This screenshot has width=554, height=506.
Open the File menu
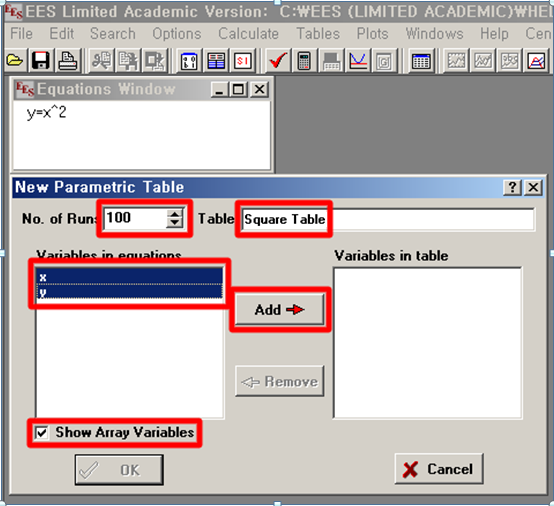[x=21, y=34]
